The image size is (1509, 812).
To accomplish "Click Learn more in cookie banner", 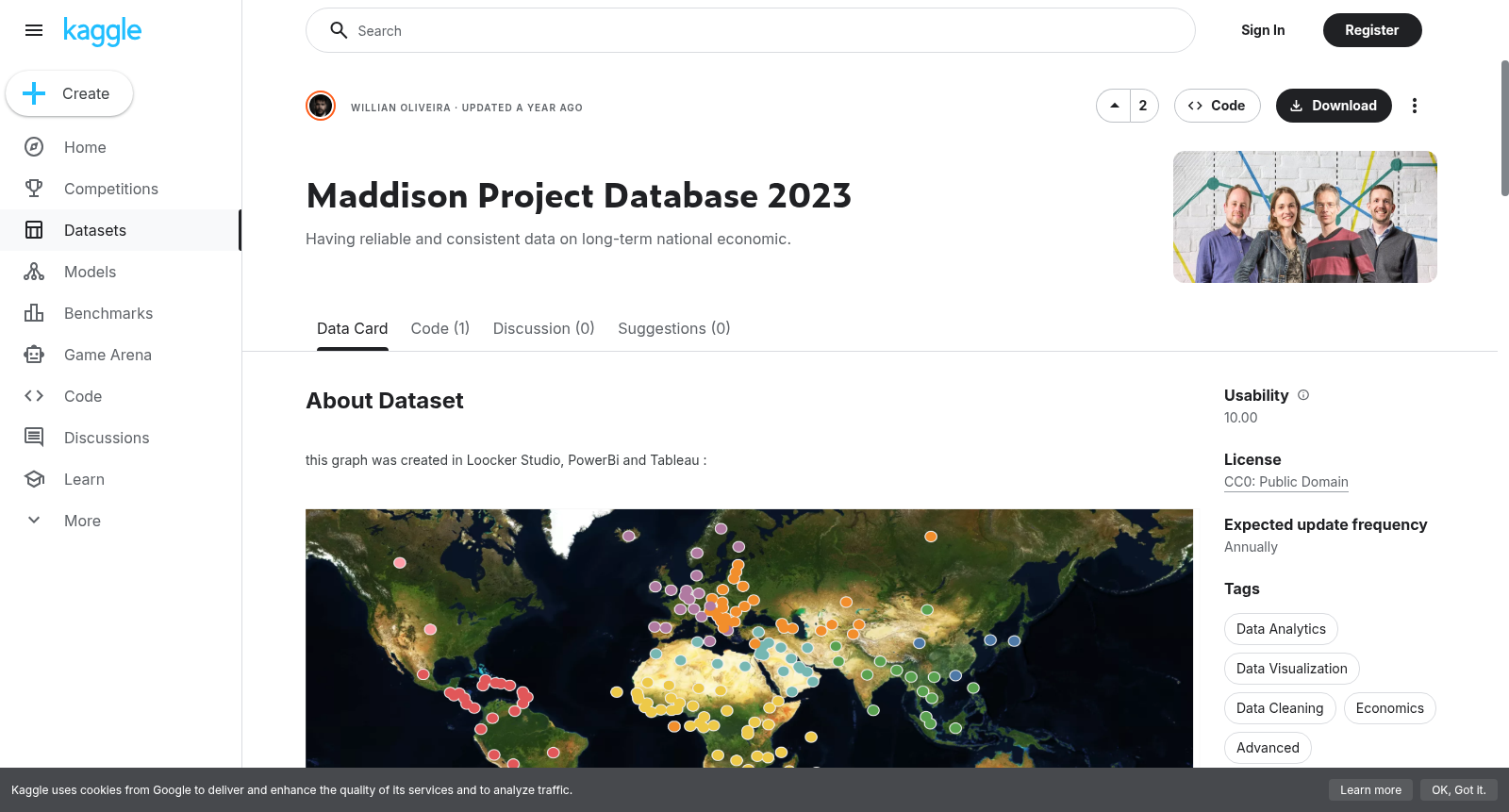I will (1370, 790).
